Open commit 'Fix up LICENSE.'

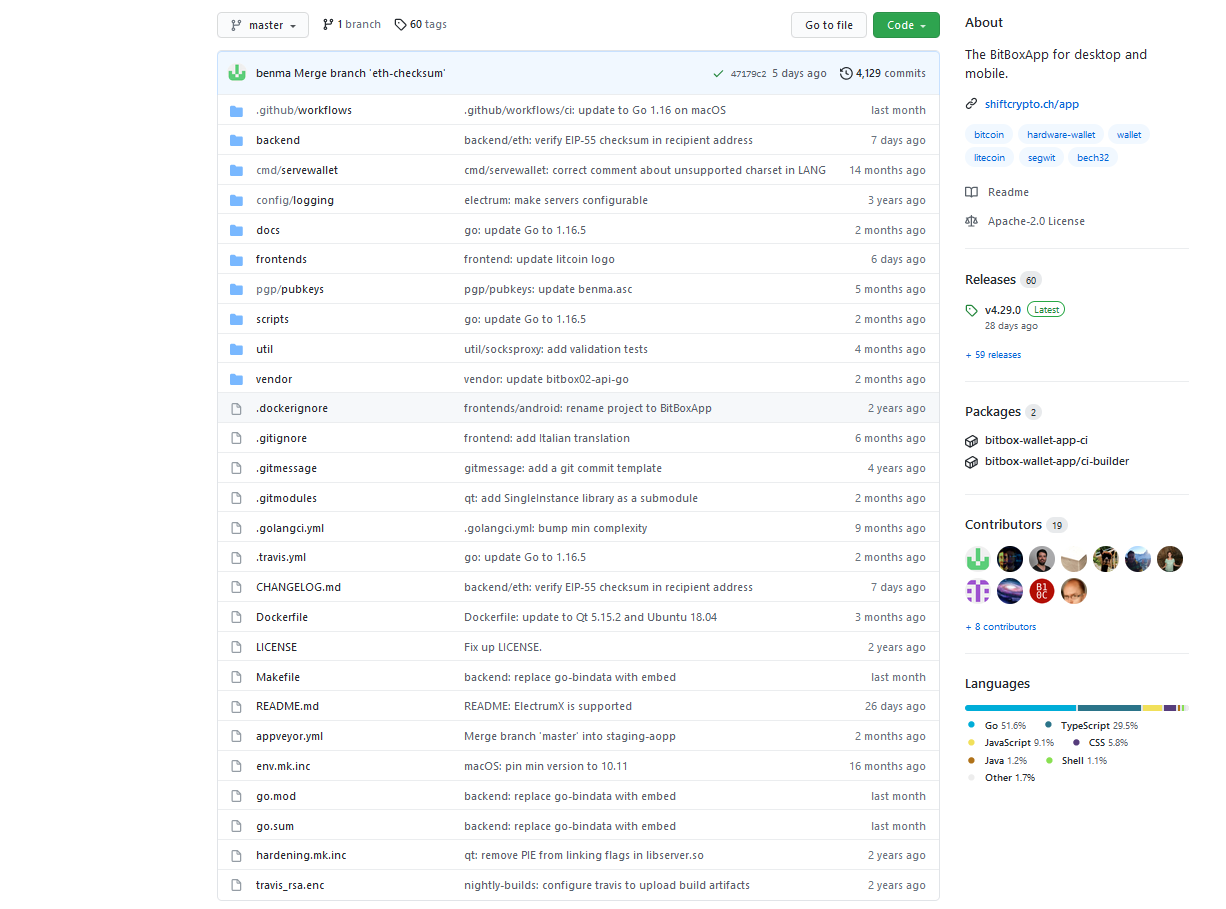pyautogui.click(x=503, y=647)
